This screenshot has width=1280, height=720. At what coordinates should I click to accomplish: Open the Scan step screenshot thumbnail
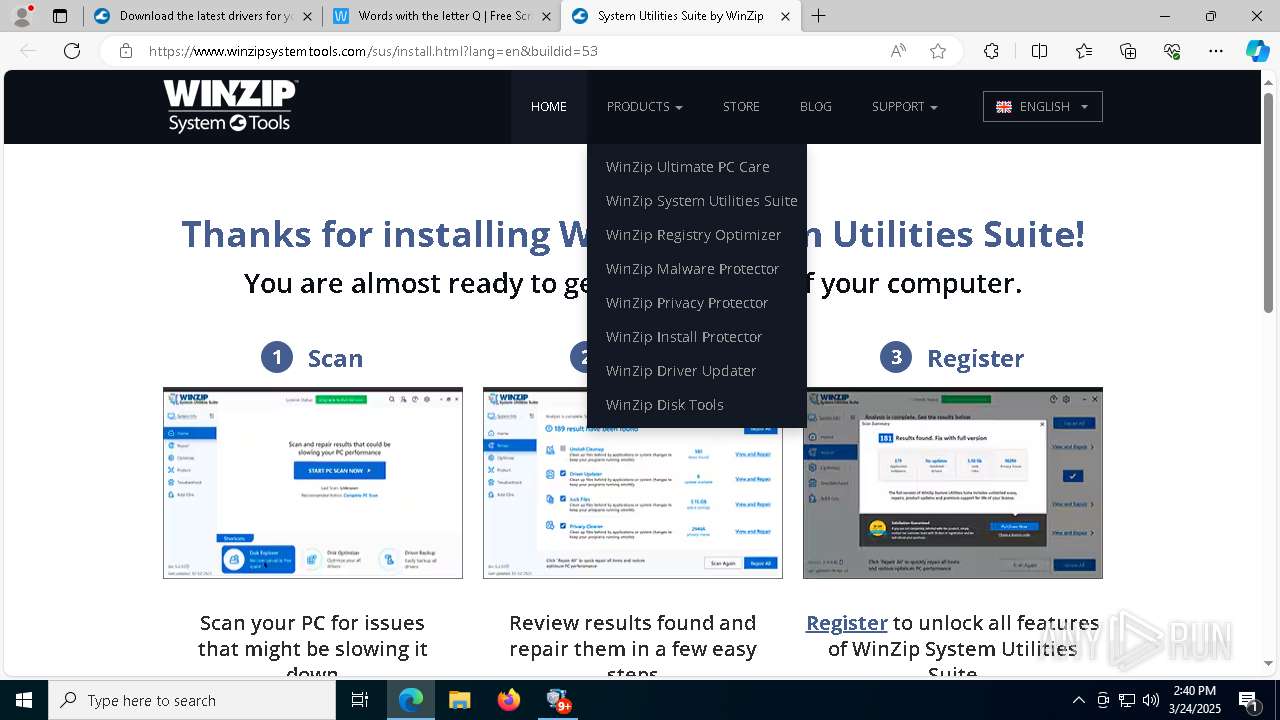pos(313,483)
